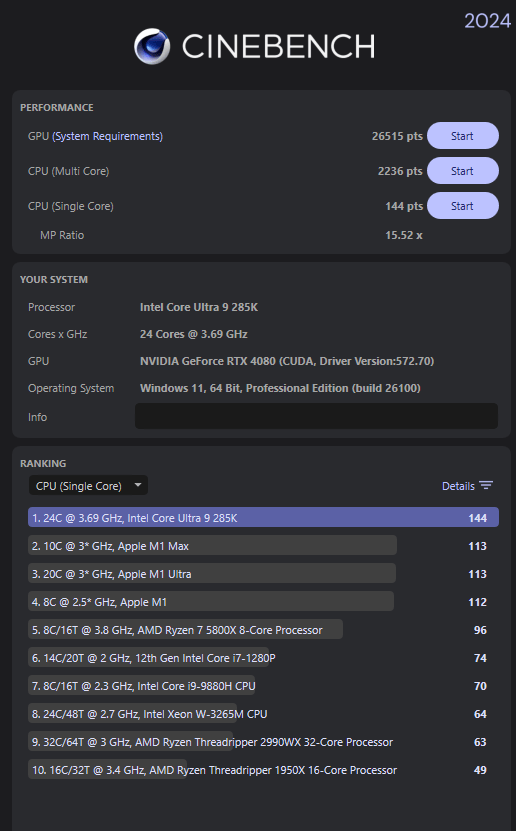The height and width of the screenshot is (831, 516).
Task: Select the Intel Core Ultra 9 285K ranking entry
Action: pos(263,518)
